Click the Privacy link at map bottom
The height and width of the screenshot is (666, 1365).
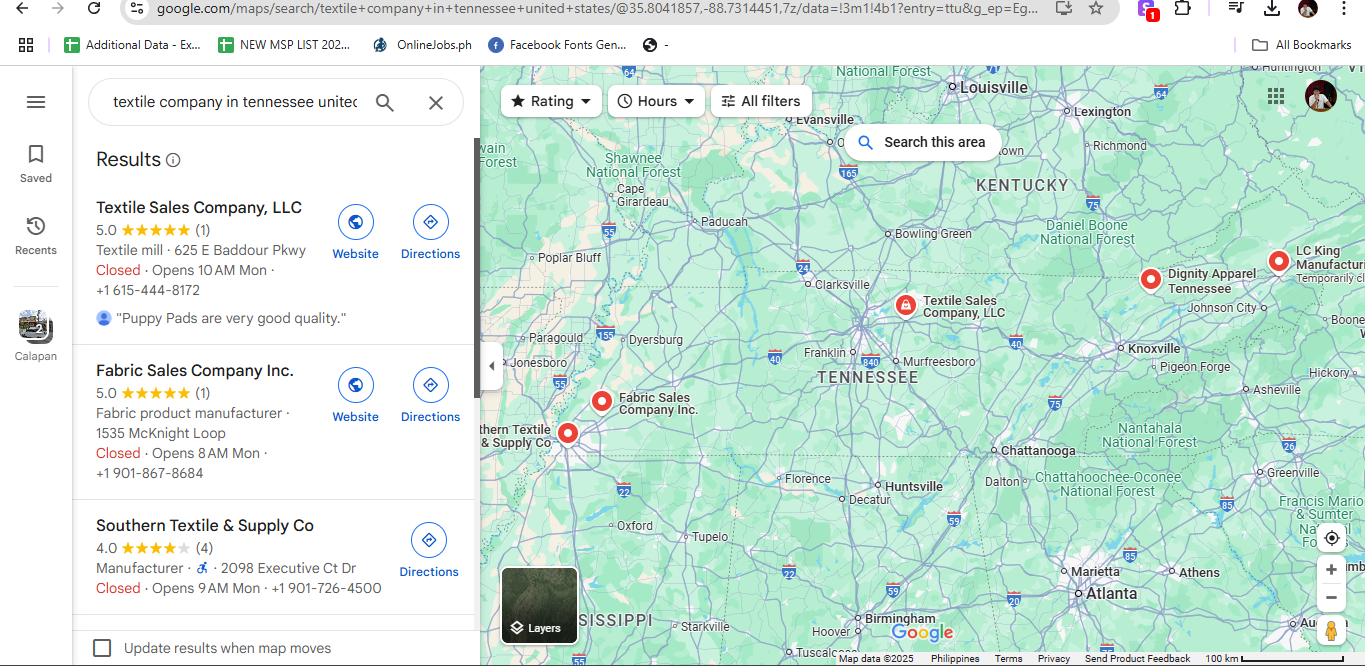point(1054,659)
